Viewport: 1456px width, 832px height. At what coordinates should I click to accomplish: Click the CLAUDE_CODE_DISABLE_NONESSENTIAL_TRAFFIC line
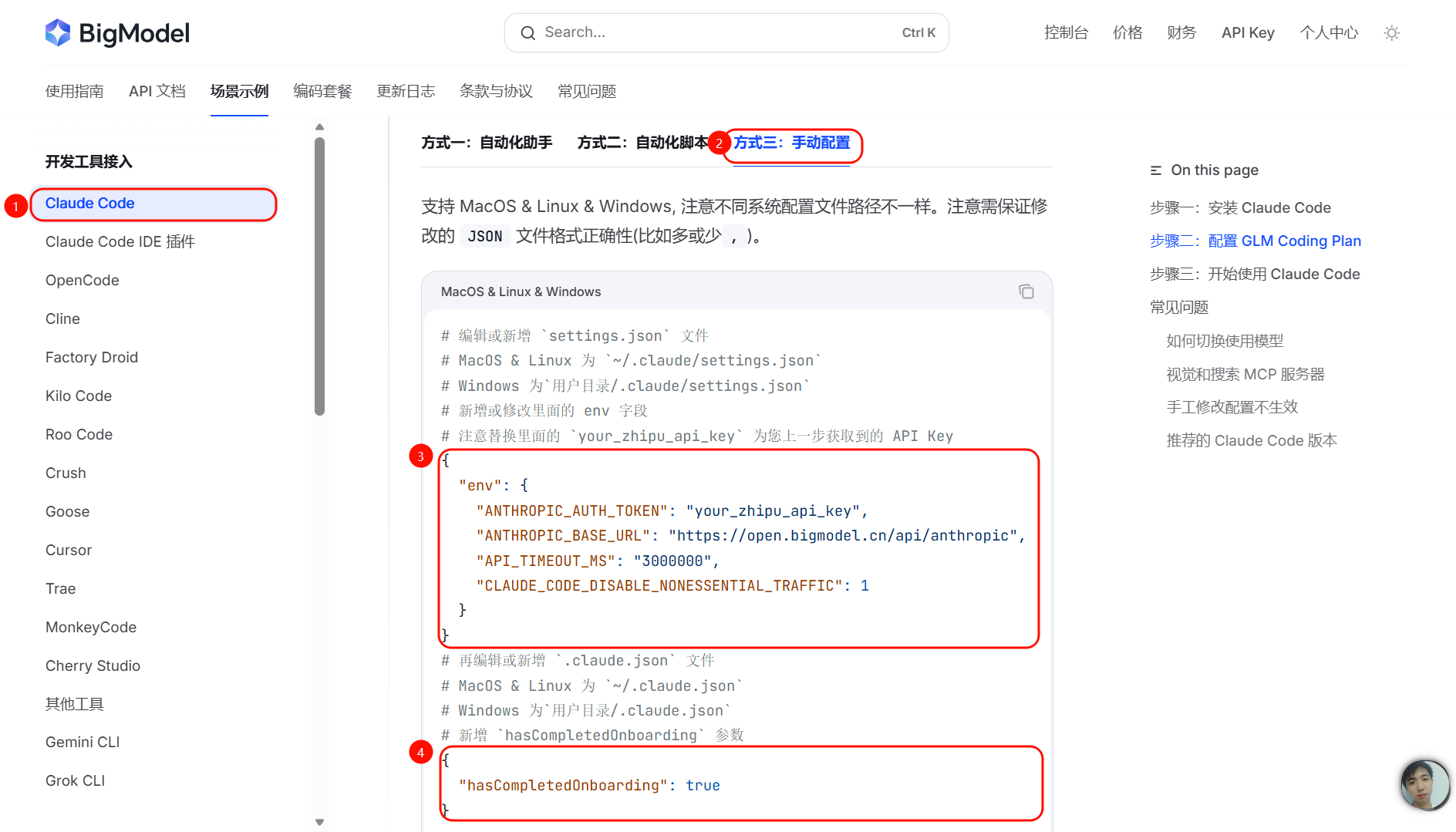click(x=672, y=586)
